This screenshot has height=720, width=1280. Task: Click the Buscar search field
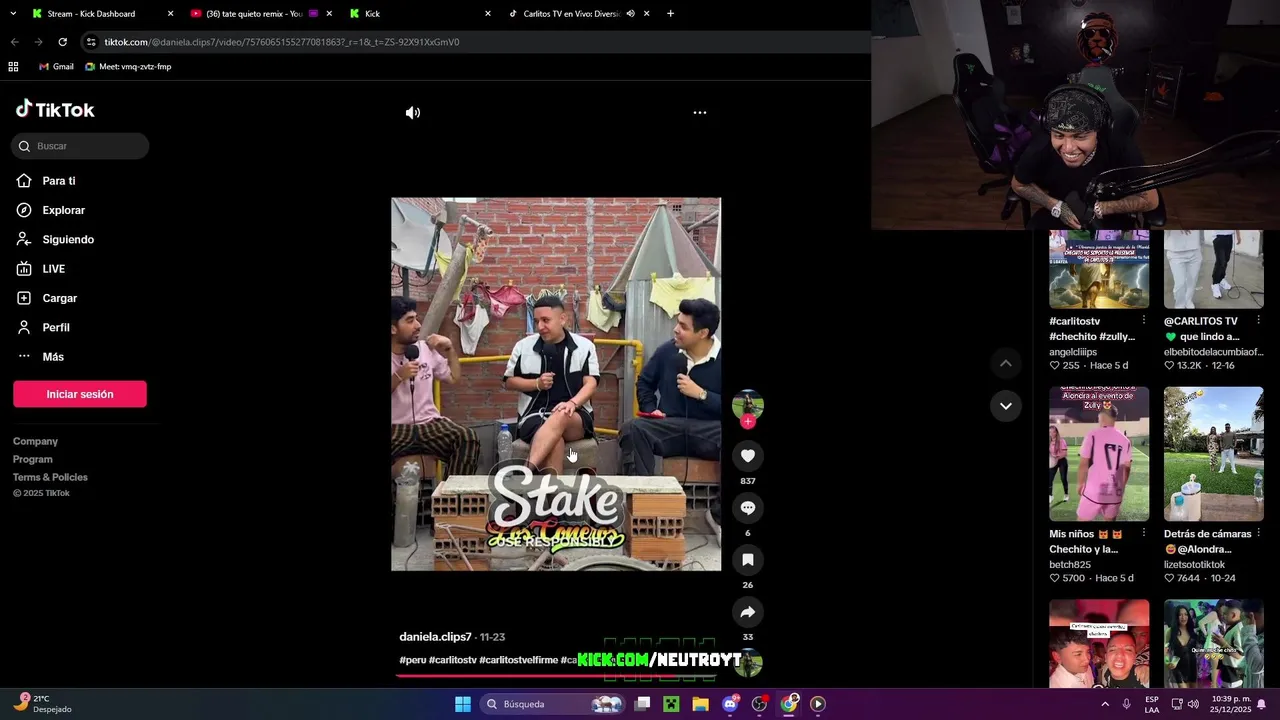pyautogui.click(x=80, y=146)
